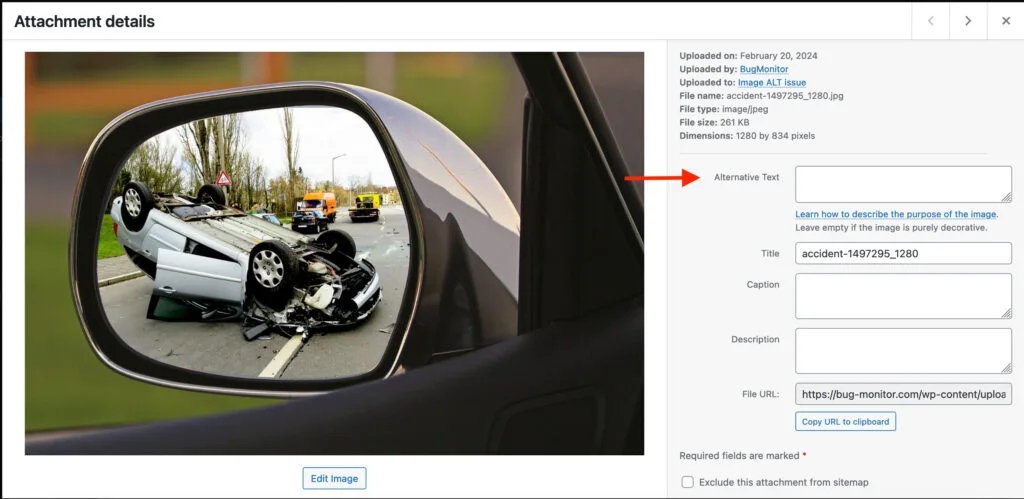Open the Image ALT issue link
This screenshot has height=499, width=1024.
772,82
